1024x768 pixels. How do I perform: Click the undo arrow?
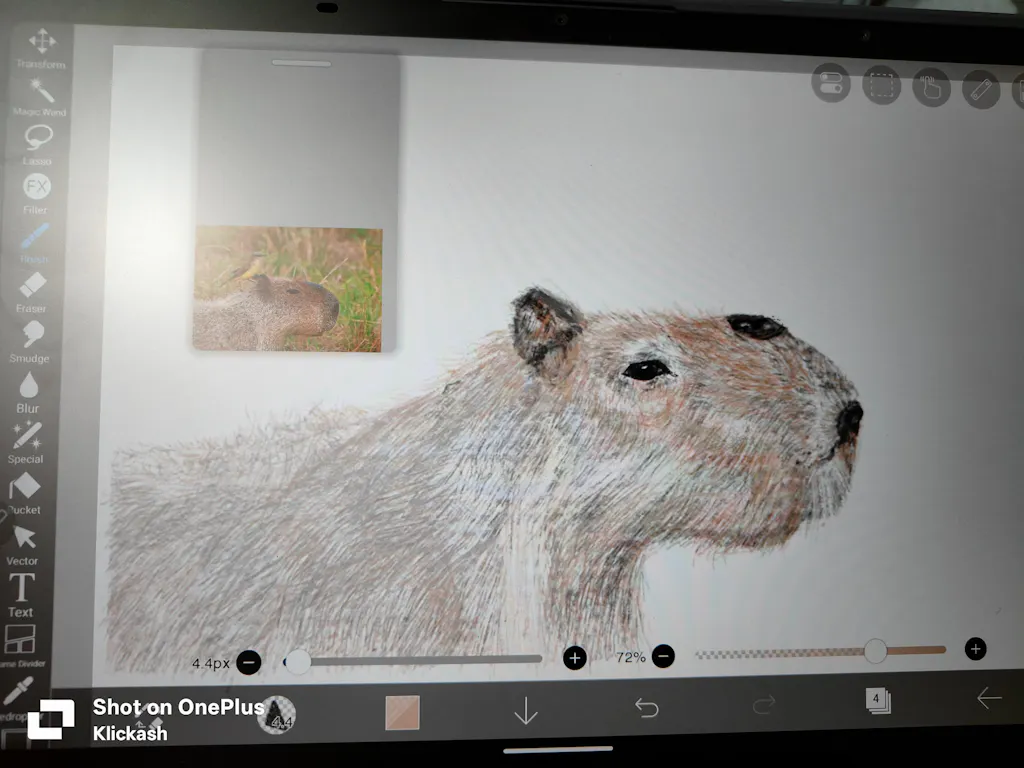click(x=647, y=708)
